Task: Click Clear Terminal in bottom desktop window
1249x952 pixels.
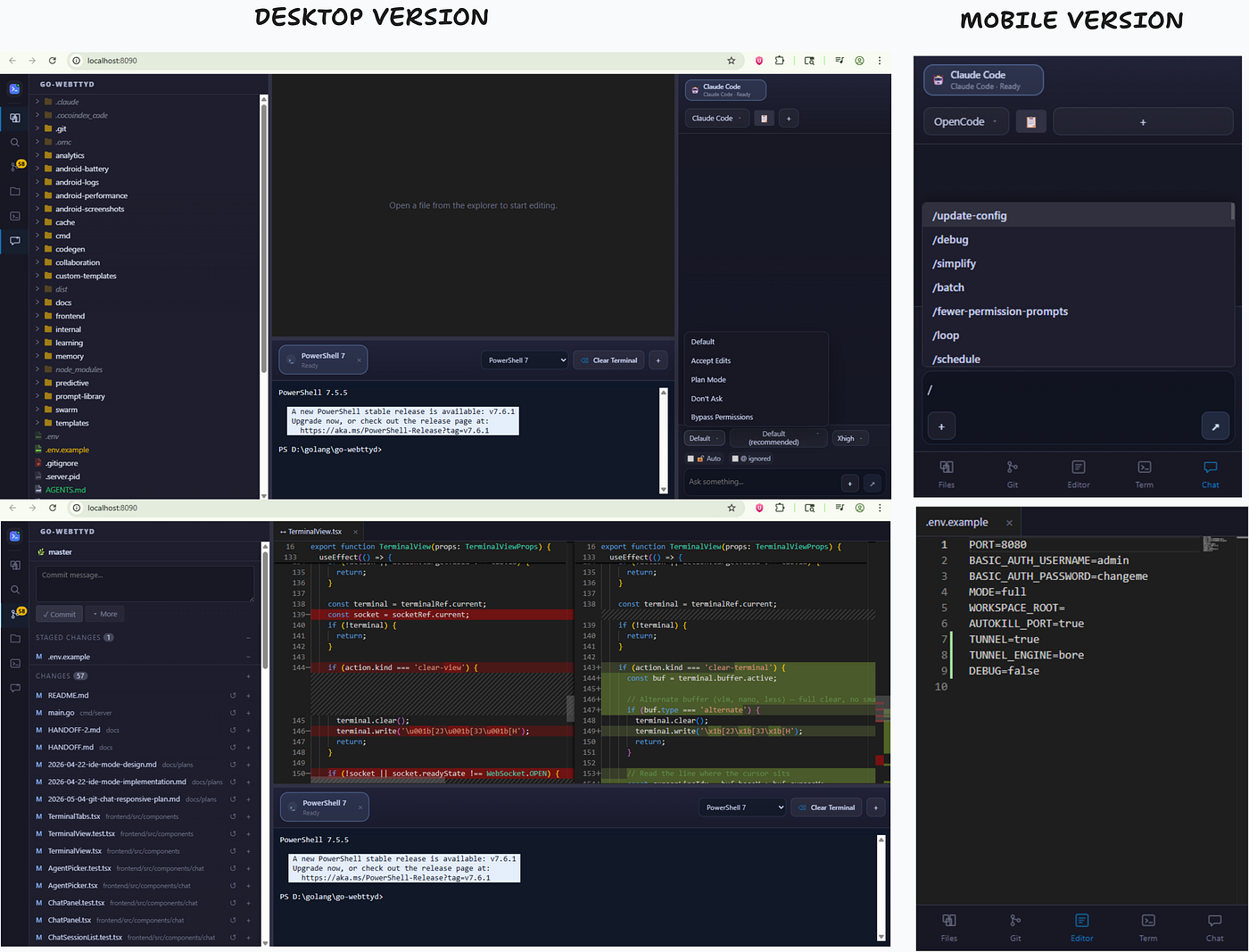Action: tap(827, 807)
